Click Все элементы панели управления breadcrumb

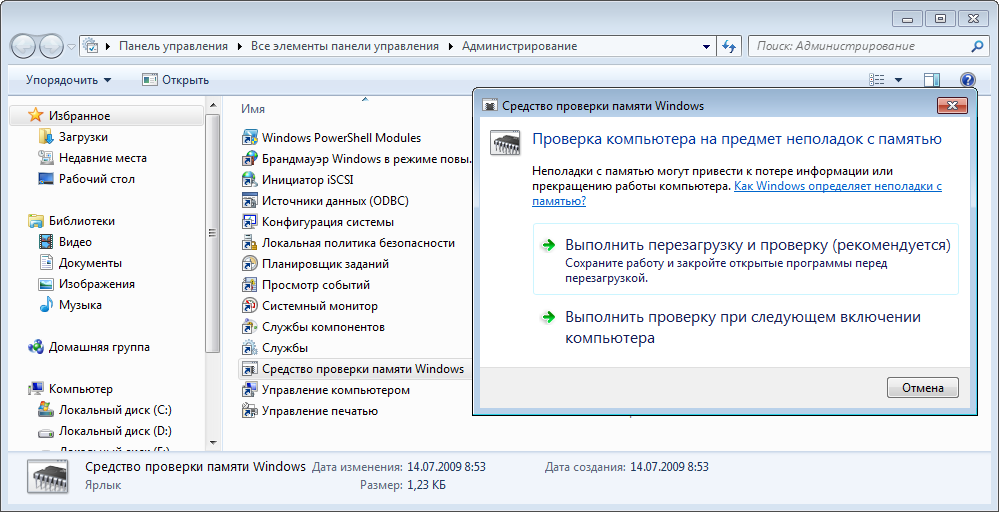[x=345, y=46]
